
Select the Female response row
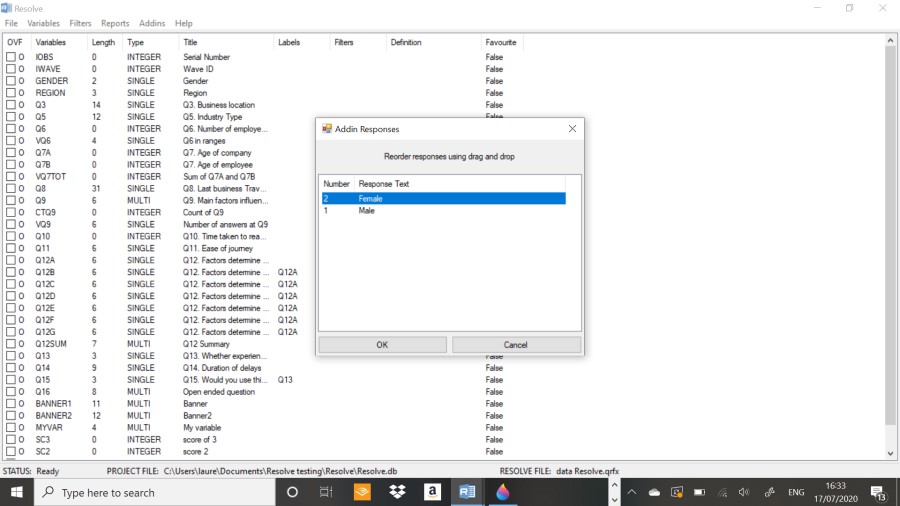tap(443, 198)
